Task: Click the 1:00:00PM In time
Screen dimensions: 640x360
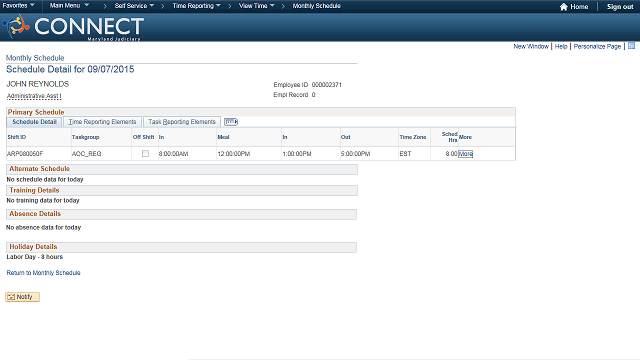Action: click(297, 154)
